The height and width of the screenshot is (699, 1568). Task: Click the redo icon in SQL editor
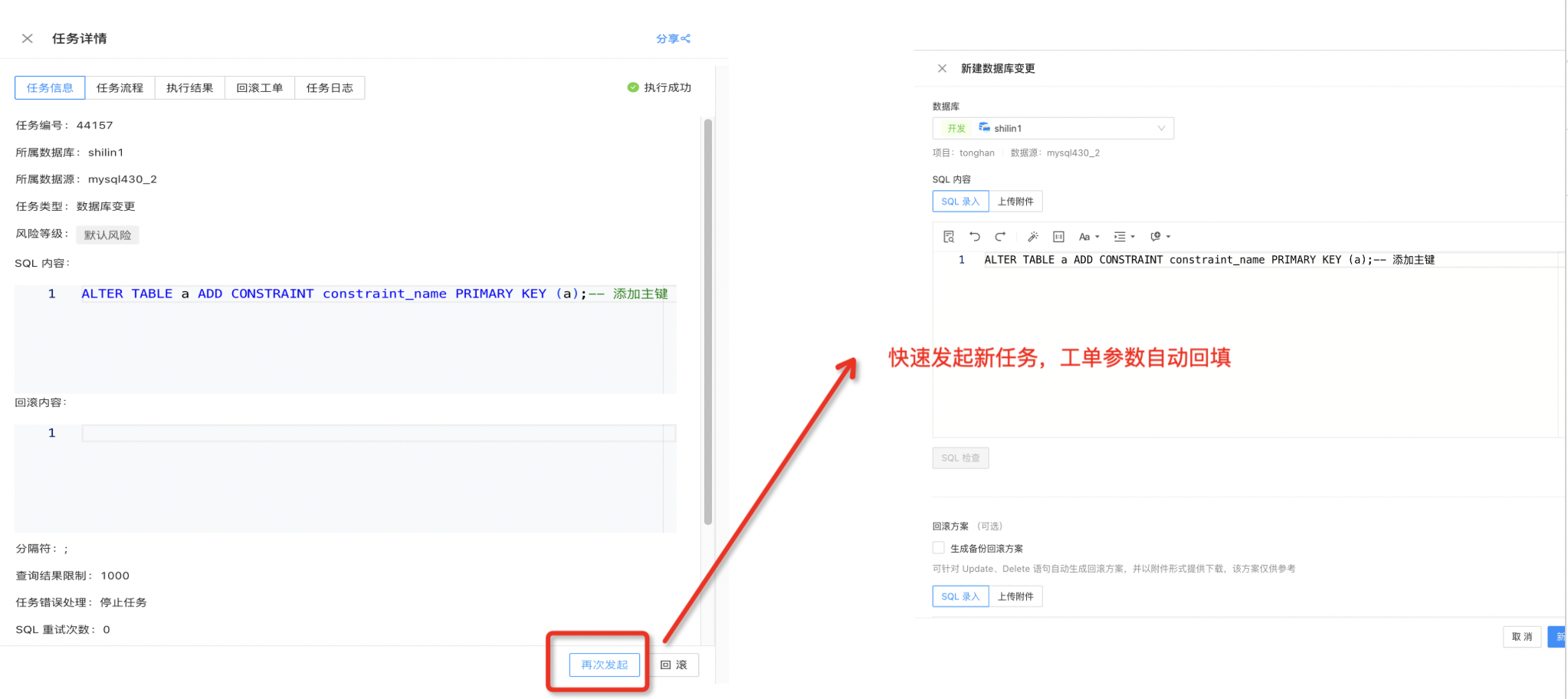click(999, 237)
